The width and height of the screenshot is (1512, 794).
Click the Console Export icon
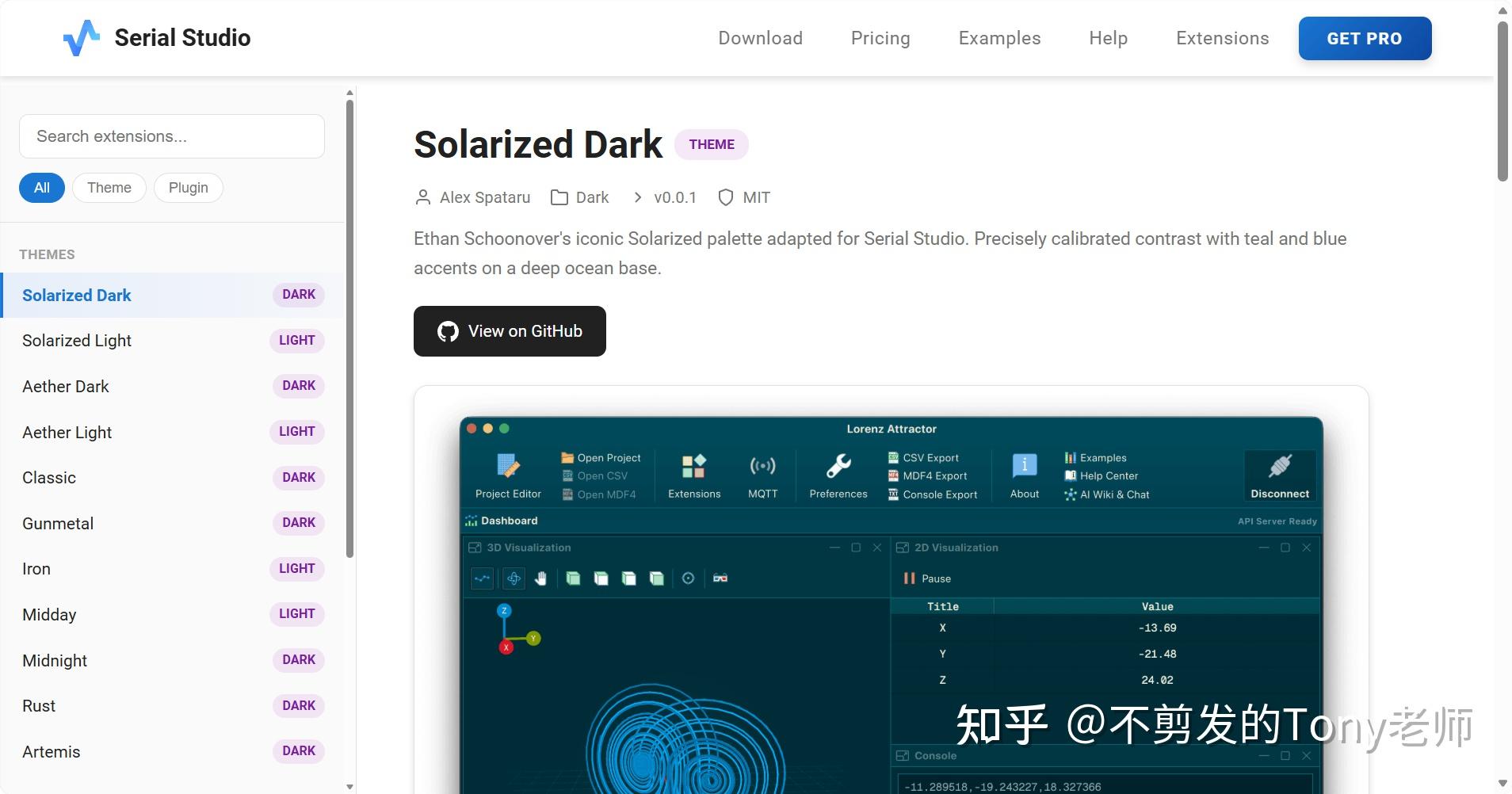[893, 494]
